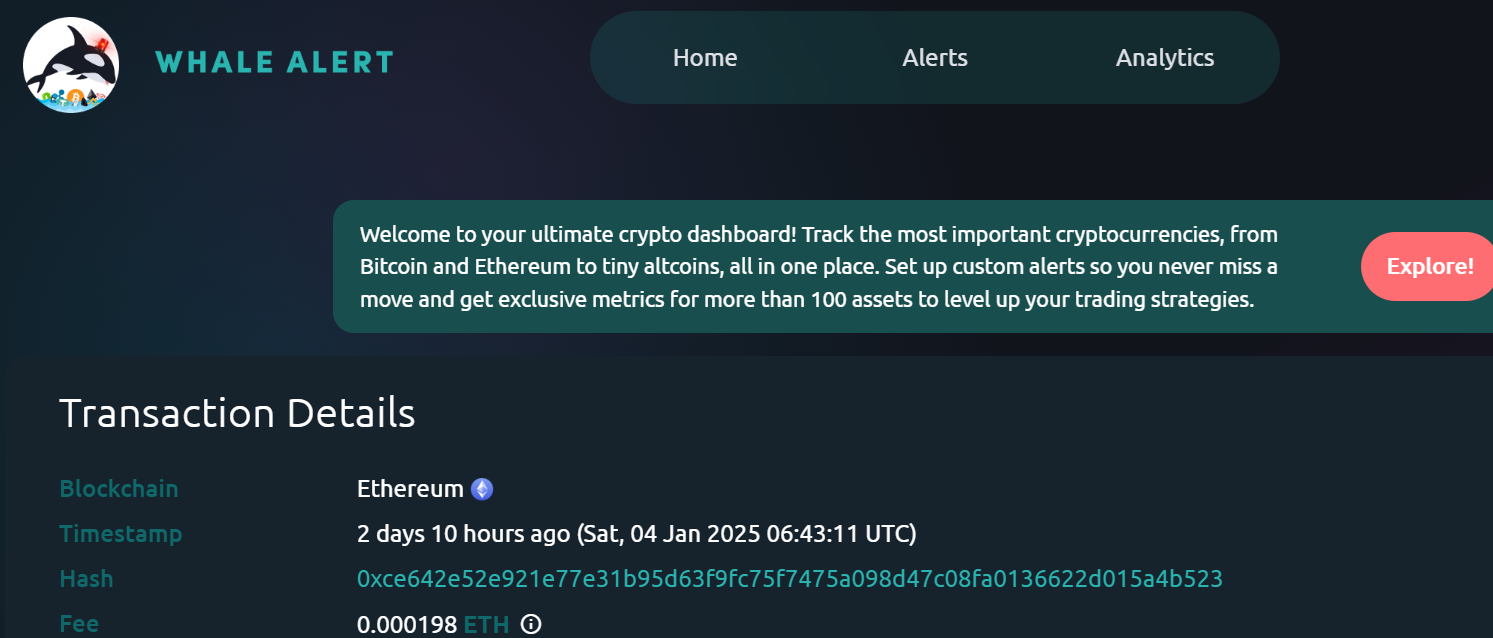Open the fee info circle icon

(x=531, y=625)
